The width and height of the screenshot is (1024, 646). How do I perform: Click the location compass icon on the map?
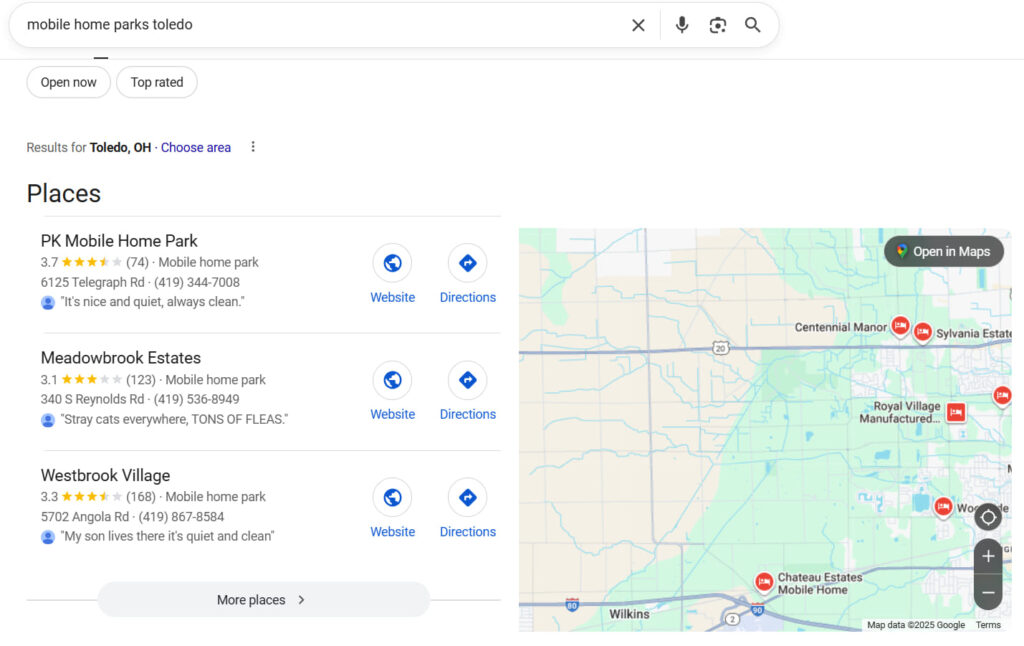[x=988, y=517]
